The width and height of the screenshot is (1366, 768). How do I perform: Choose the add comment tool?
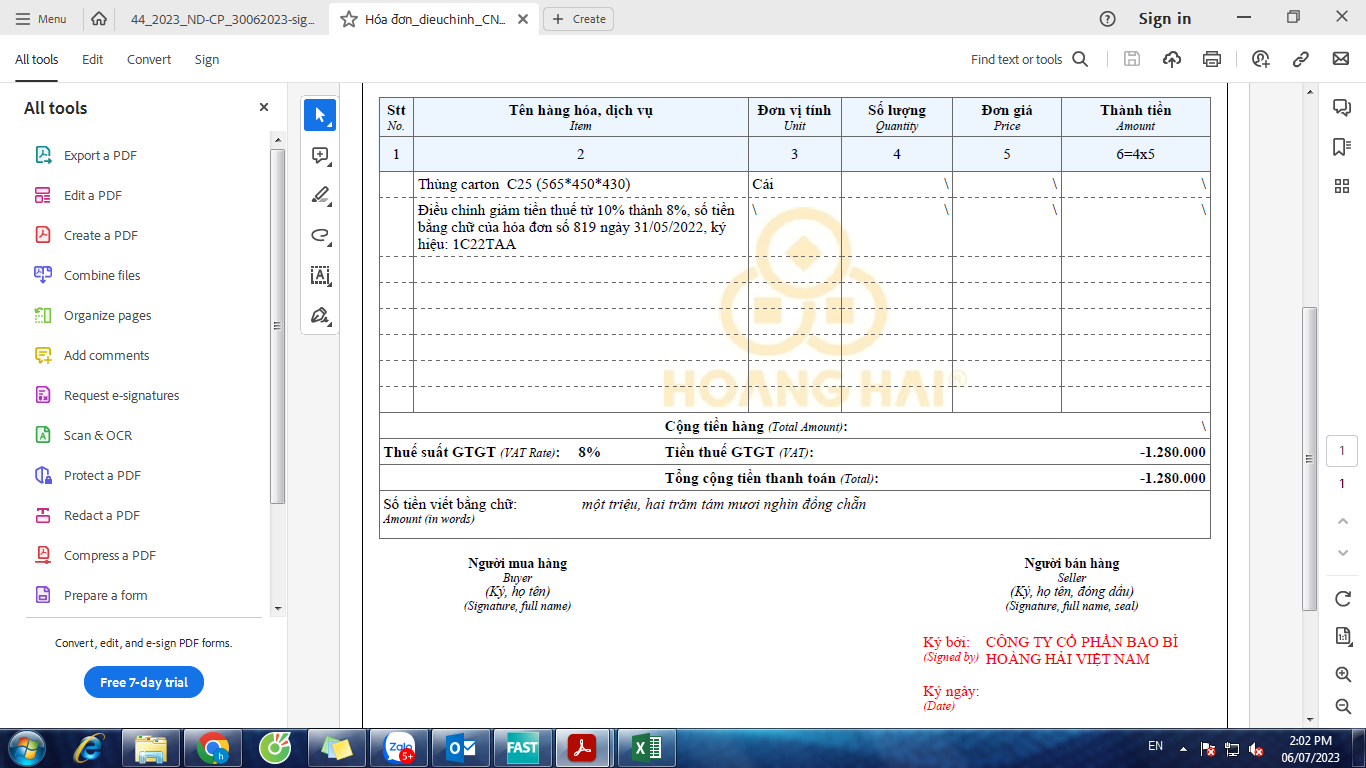(320, 156)
